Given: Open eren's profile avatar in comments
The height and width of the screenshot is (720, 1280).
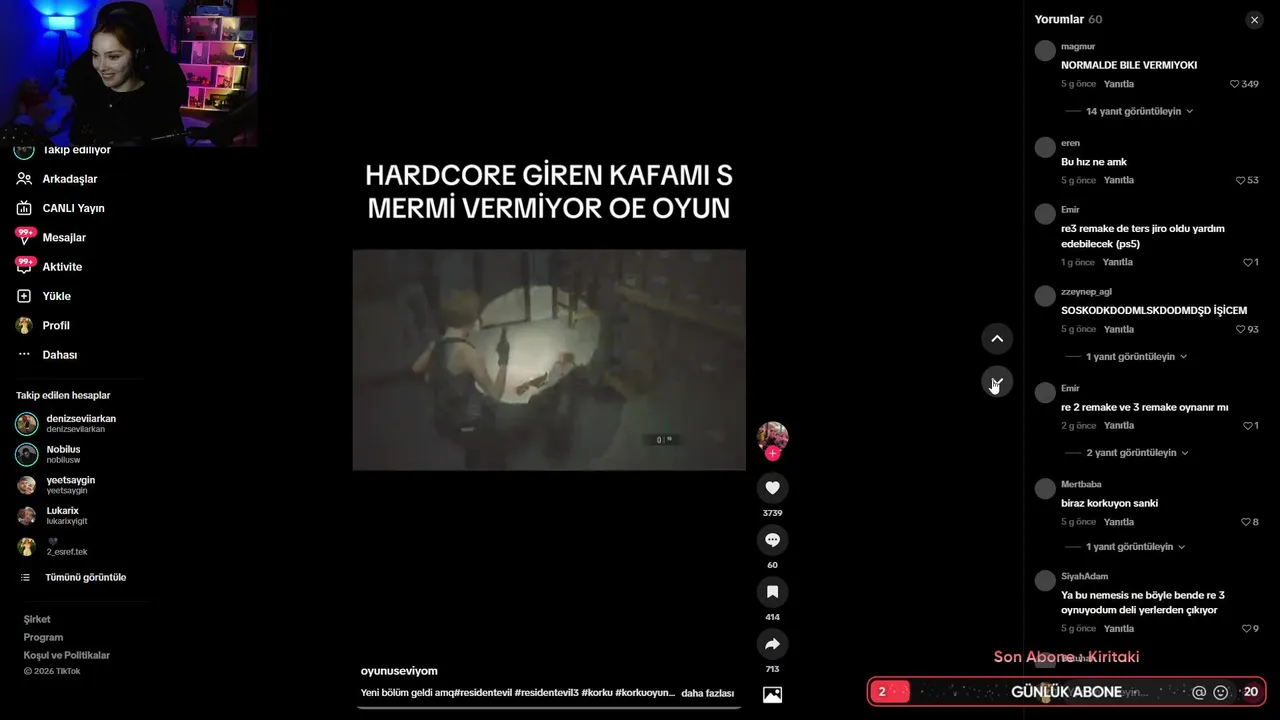Looking at the screenshot, I should pyautogui.click(x=1045, y=148).
